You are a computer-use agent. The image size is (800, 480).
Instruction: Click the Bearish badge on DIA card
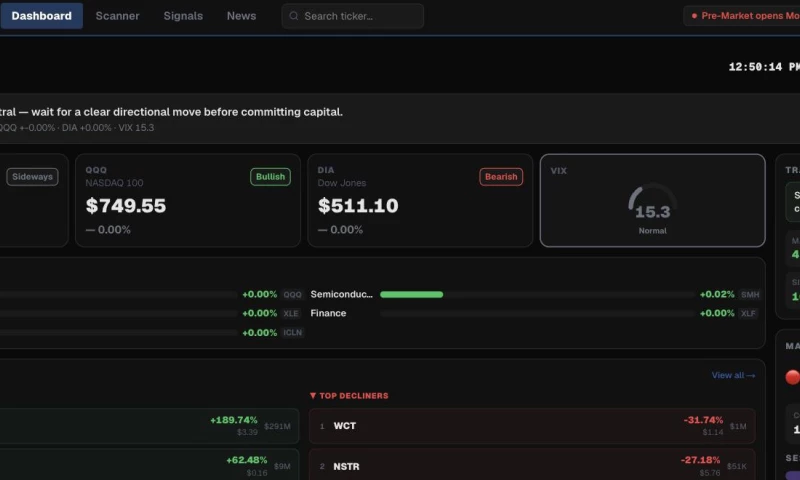501,176
